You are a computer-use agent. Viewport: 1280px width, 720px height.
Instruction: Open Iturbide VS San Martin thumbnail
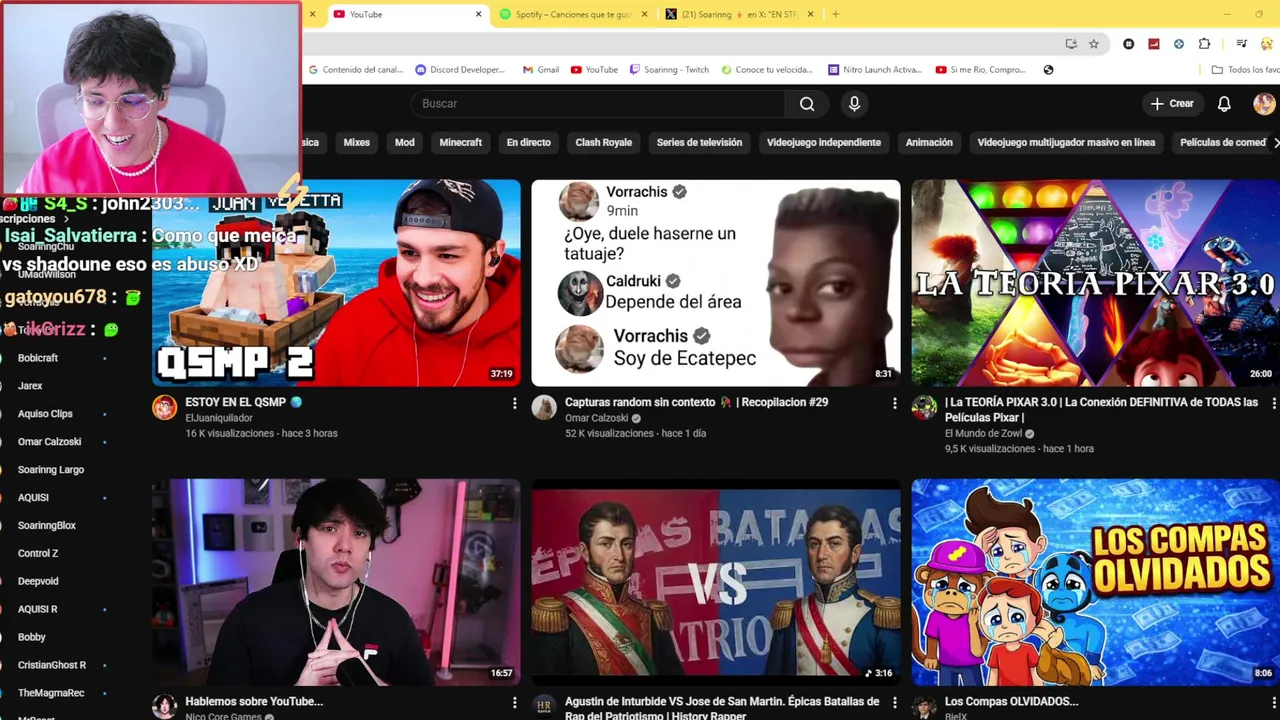click(x=716, y=582)
